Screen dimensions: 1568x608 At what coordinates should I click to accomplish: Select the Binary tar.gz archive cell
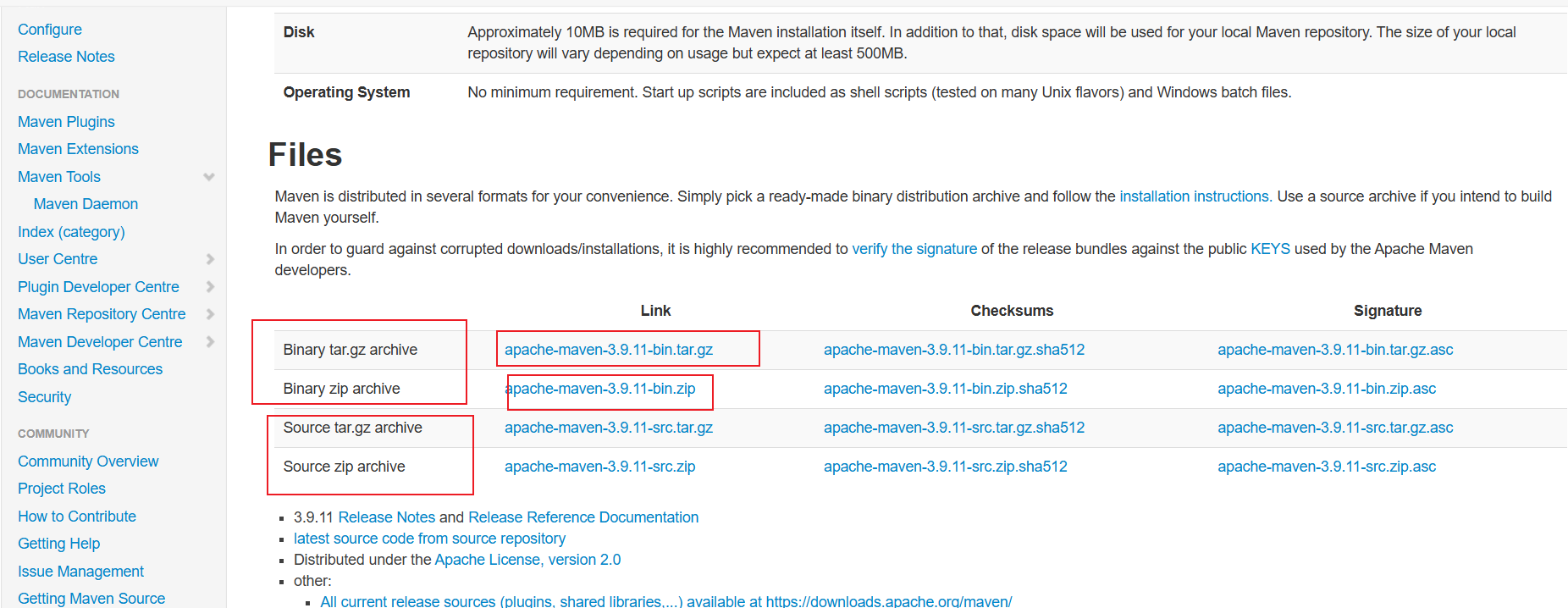click(x=350, y=350)
